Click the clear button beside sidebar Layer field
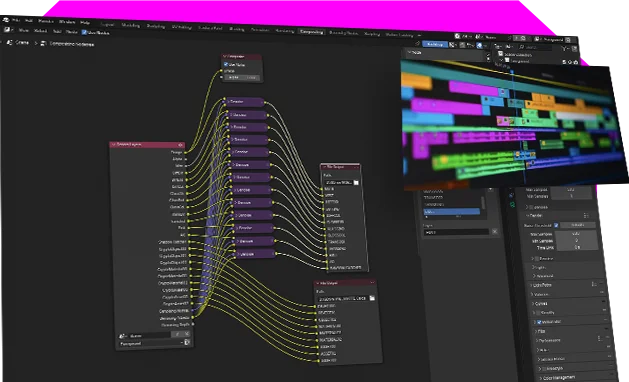 (495, 231)
